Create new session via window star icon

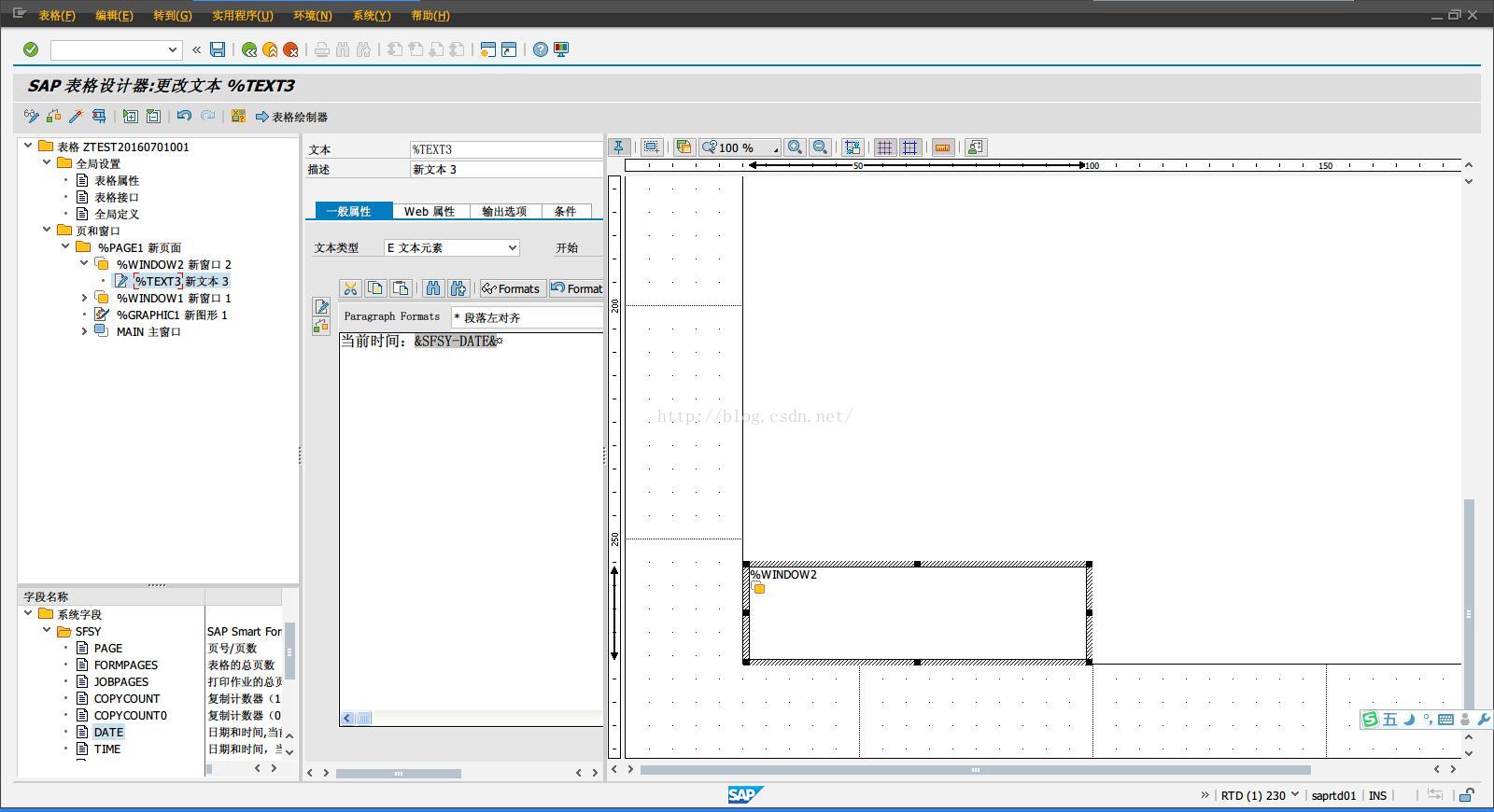pos(487,49)
